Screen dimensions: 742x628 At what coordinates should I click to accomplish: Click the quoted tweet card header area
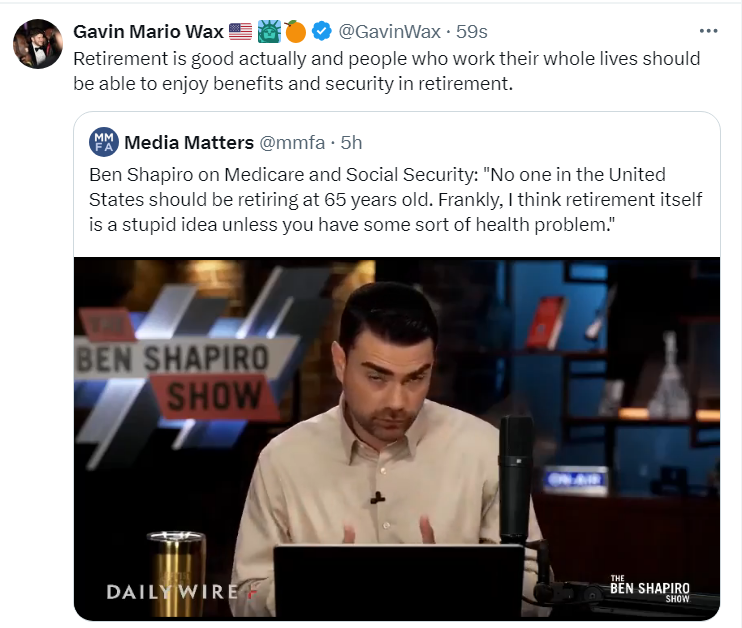pos(397,142)
